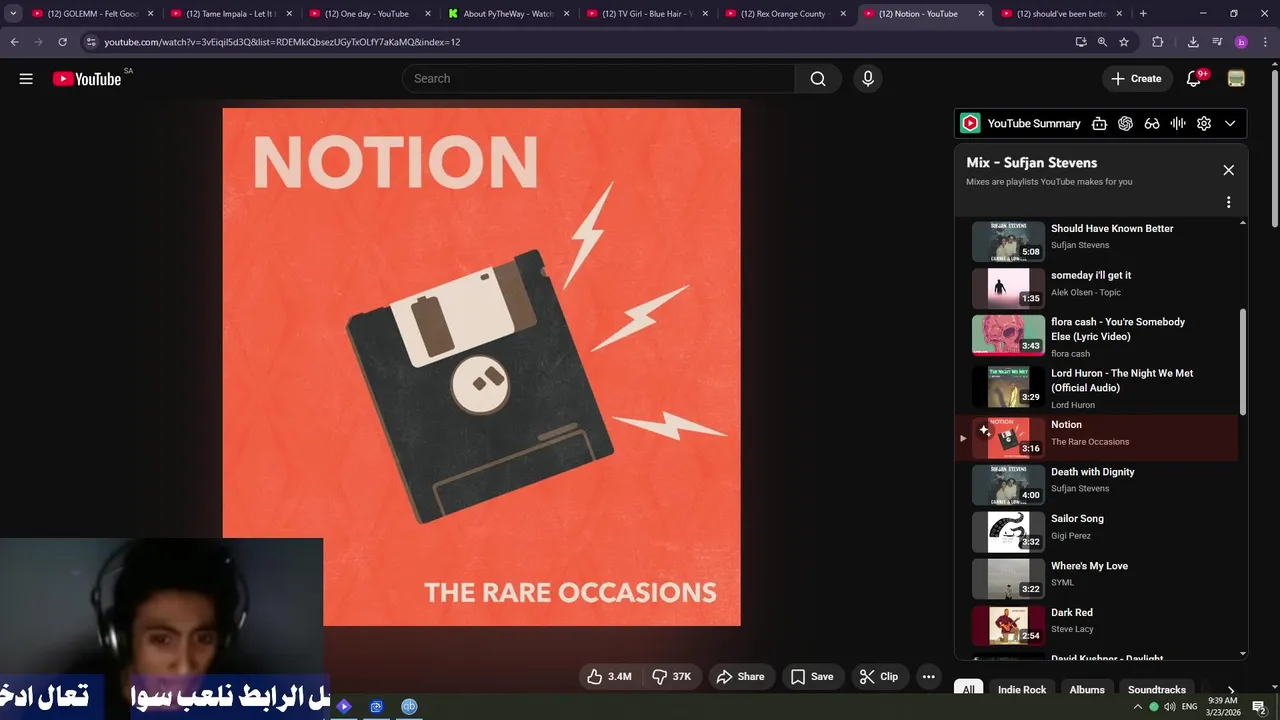This screenshot has width=1280, height=720.
Task: Play Dark Red by Steve Lacy
Action: pos(1097,626)
